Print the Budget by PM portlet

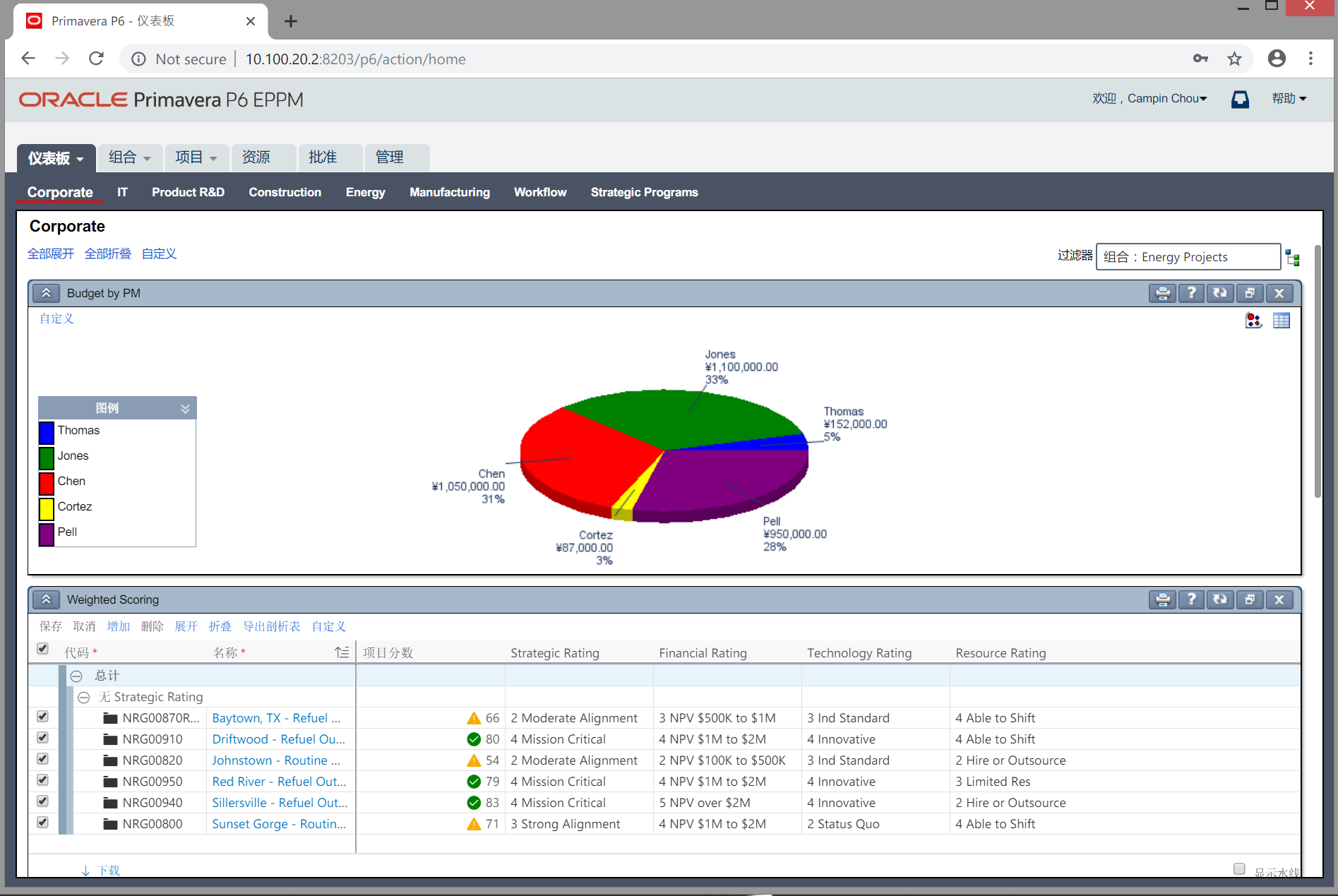point(1162,293)
